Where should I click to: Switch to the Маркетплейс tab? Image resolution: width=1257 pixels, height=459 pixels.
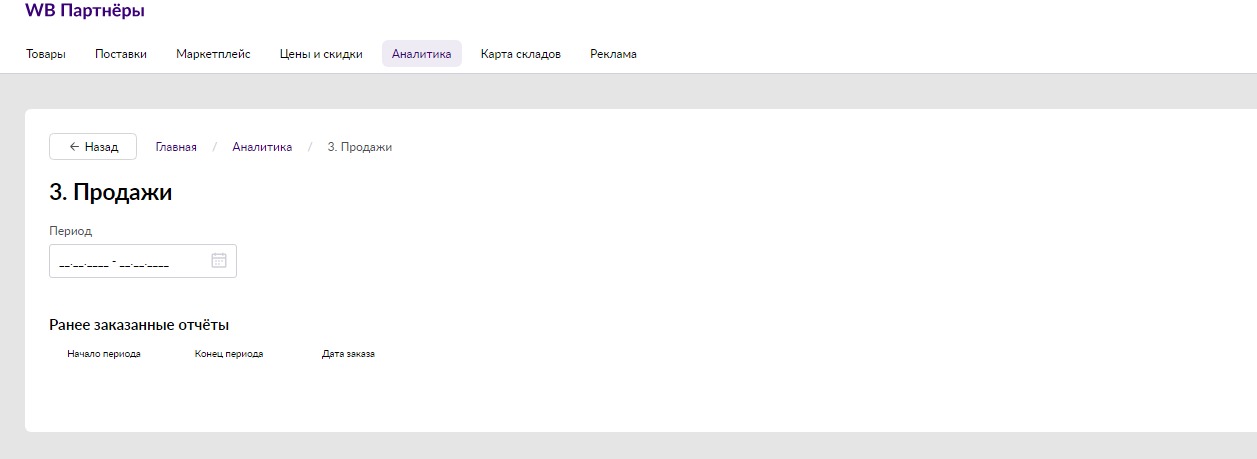[213, 54]
